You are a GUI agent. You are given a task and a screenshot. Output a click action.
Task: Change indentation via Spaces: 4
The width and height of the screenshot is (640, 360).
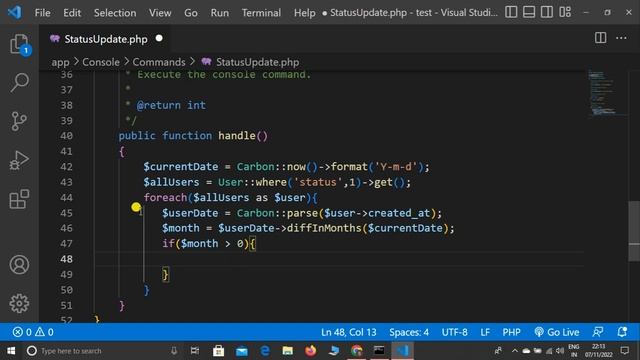409,332
